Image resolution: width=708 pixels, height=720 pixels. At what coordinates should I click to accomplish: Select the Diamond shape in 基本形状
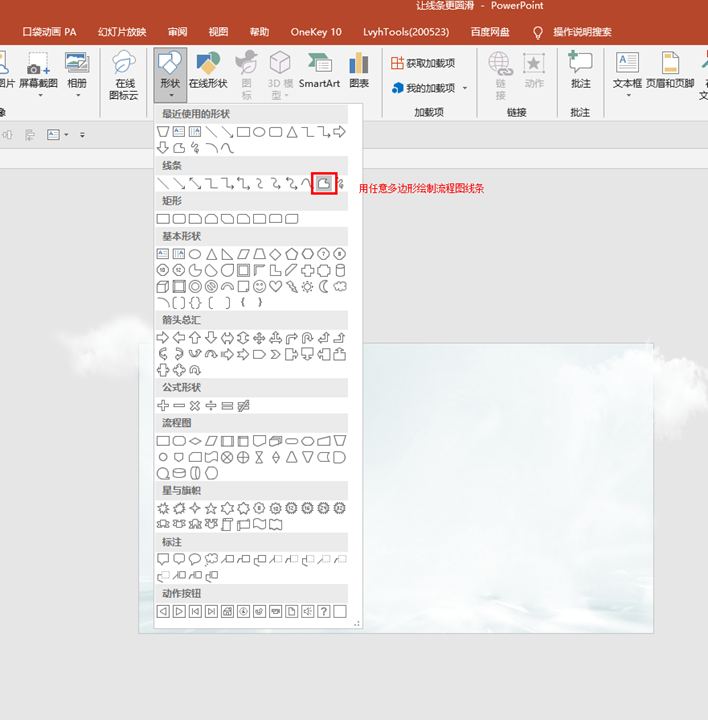point(275,254)
